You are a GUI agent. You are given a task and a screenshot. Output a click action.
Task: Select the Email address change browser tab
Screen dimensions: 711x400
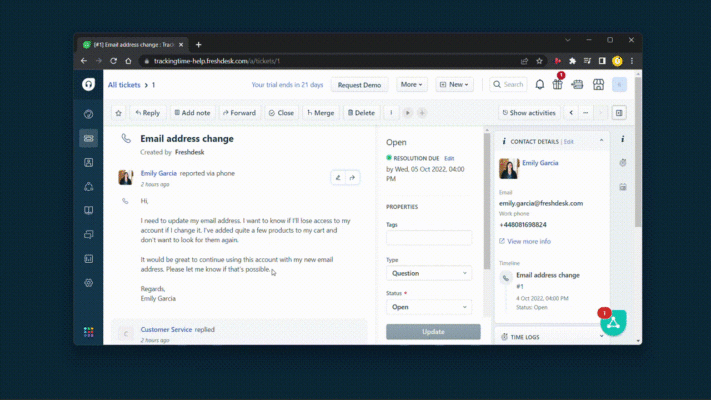[134, 44]
